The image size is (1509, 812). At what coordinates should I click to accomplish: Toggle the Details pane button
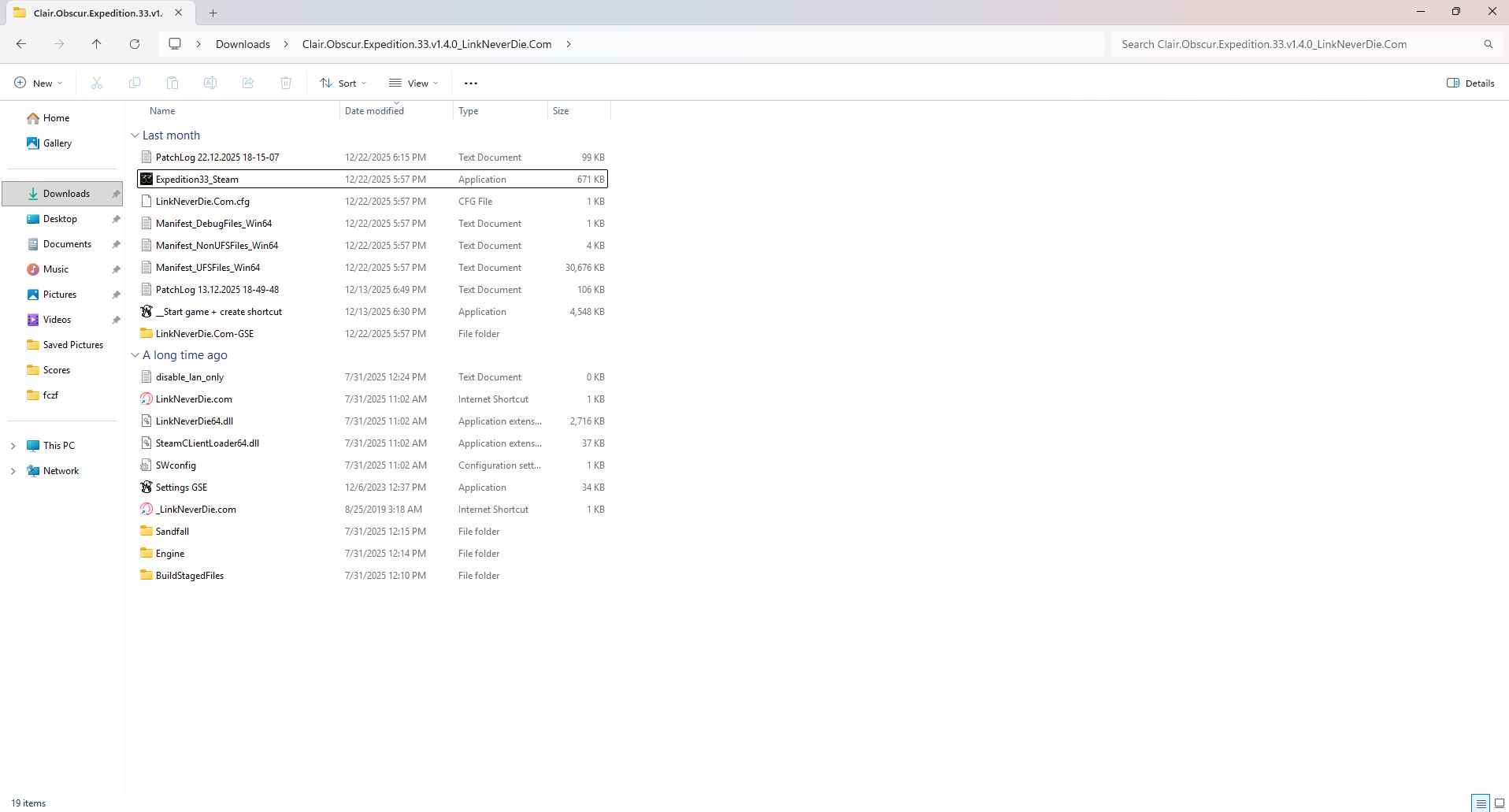tap(1470, 83)
